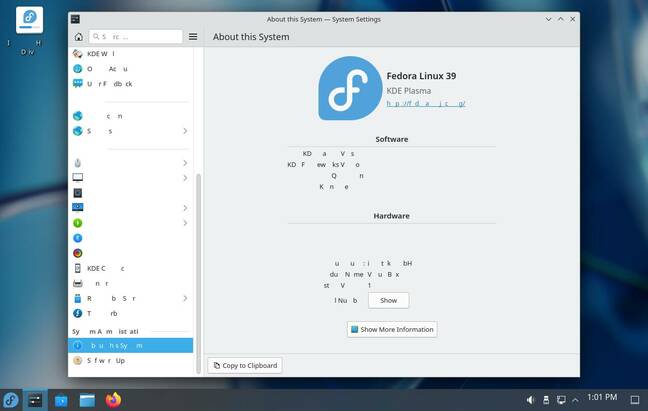Expand the green Power Management row chevron
Screen dimensions: 648x411
(185, 223)
